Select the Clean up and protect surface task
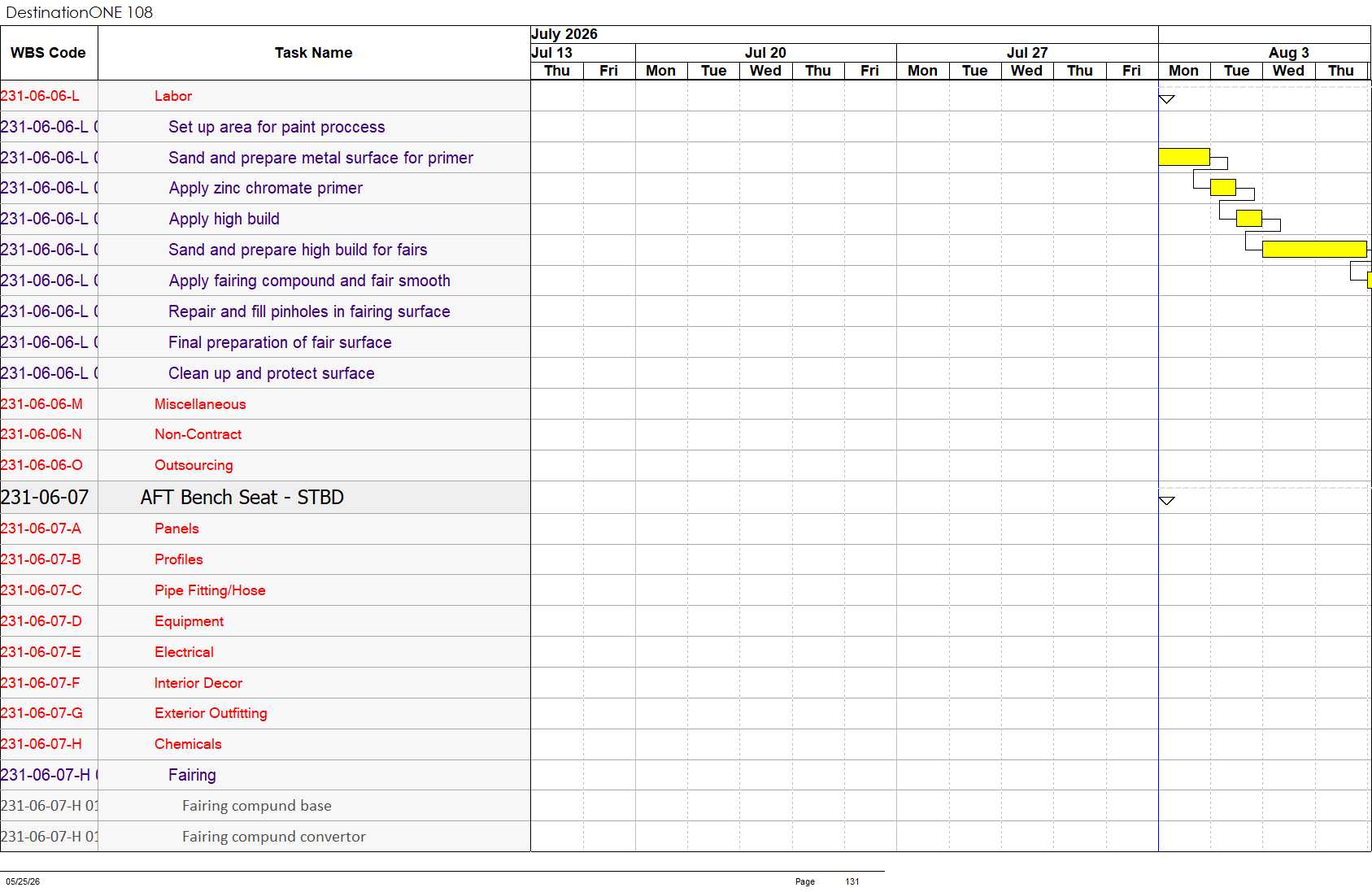The height and width of the screenshot is (892, 1372). (272, 373)
